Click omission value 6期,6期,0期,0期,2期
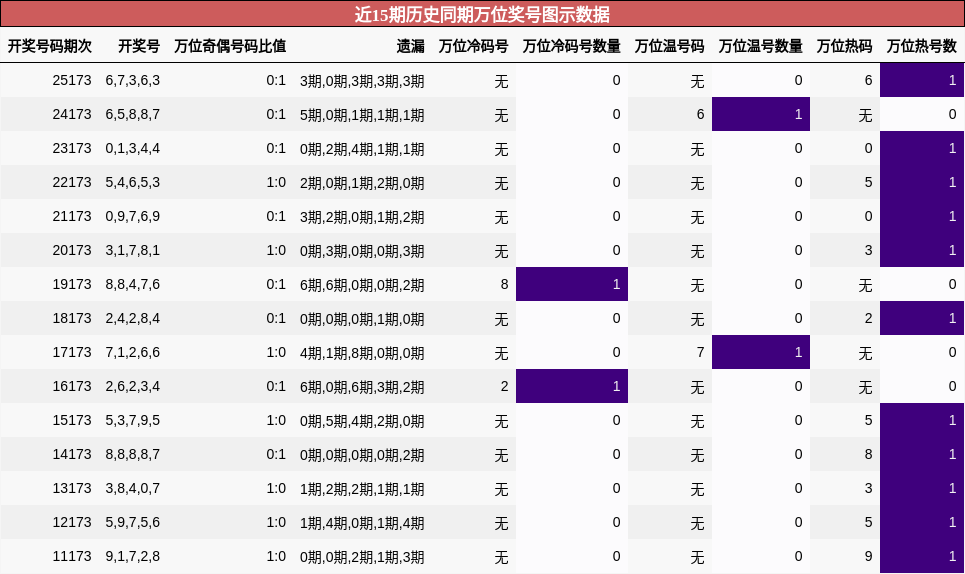Viewport: 965px width, 574px height. [x=362, y=285]
